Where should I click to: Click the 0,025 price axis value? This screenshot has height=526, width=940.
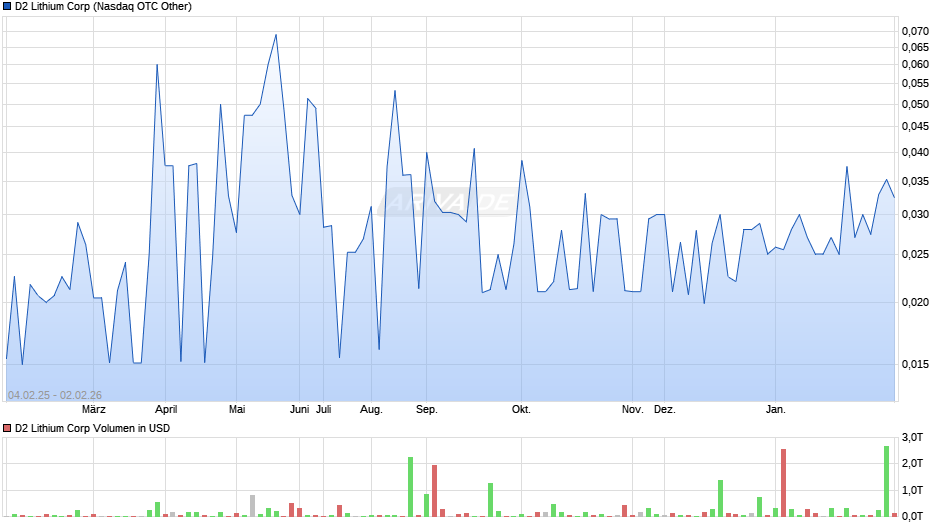915,254
